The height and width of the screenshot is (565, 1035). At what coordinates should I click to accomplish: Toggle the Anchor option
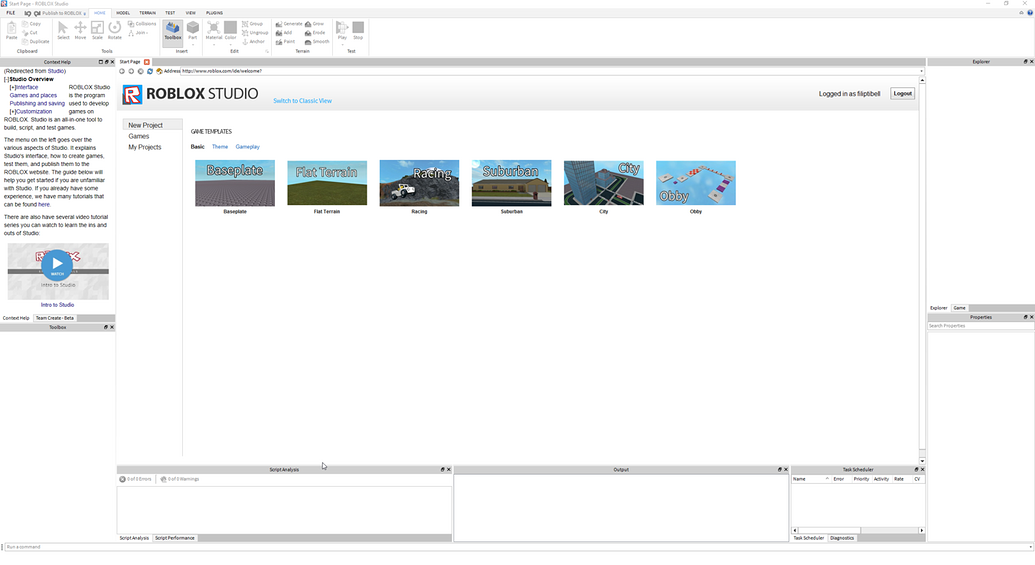(x=253, y=41)
